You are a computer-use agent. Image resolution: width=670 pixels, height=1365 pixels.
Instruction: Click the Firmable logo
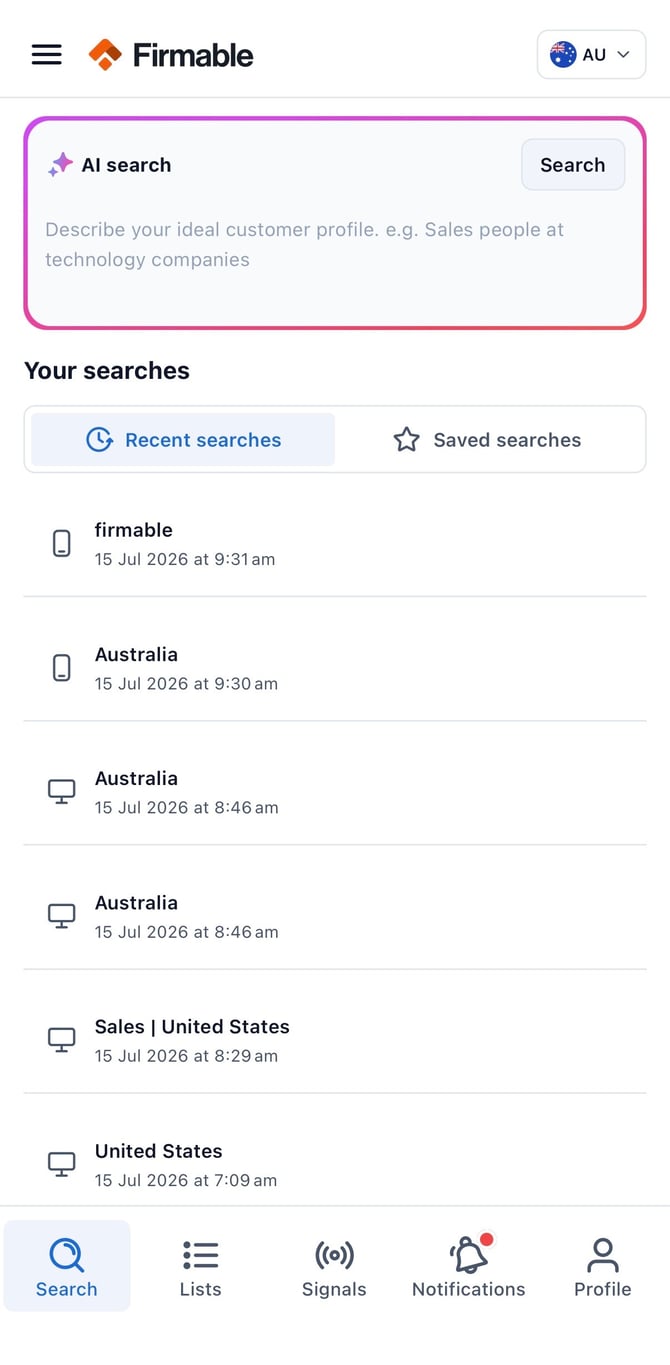point(171,55)
